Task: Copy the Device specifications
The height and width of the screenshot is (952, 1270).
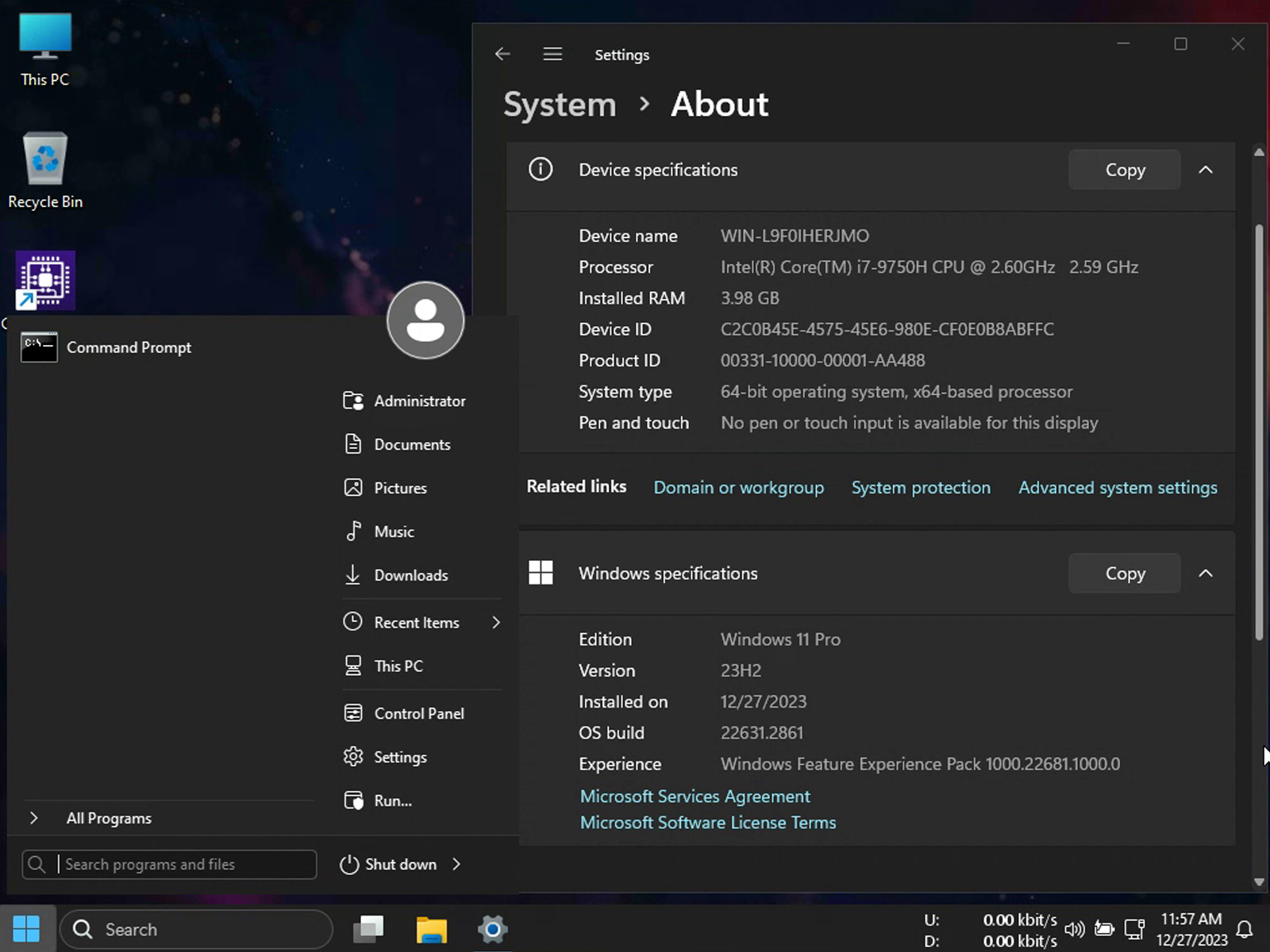Action: click(x=1124, y=170)
